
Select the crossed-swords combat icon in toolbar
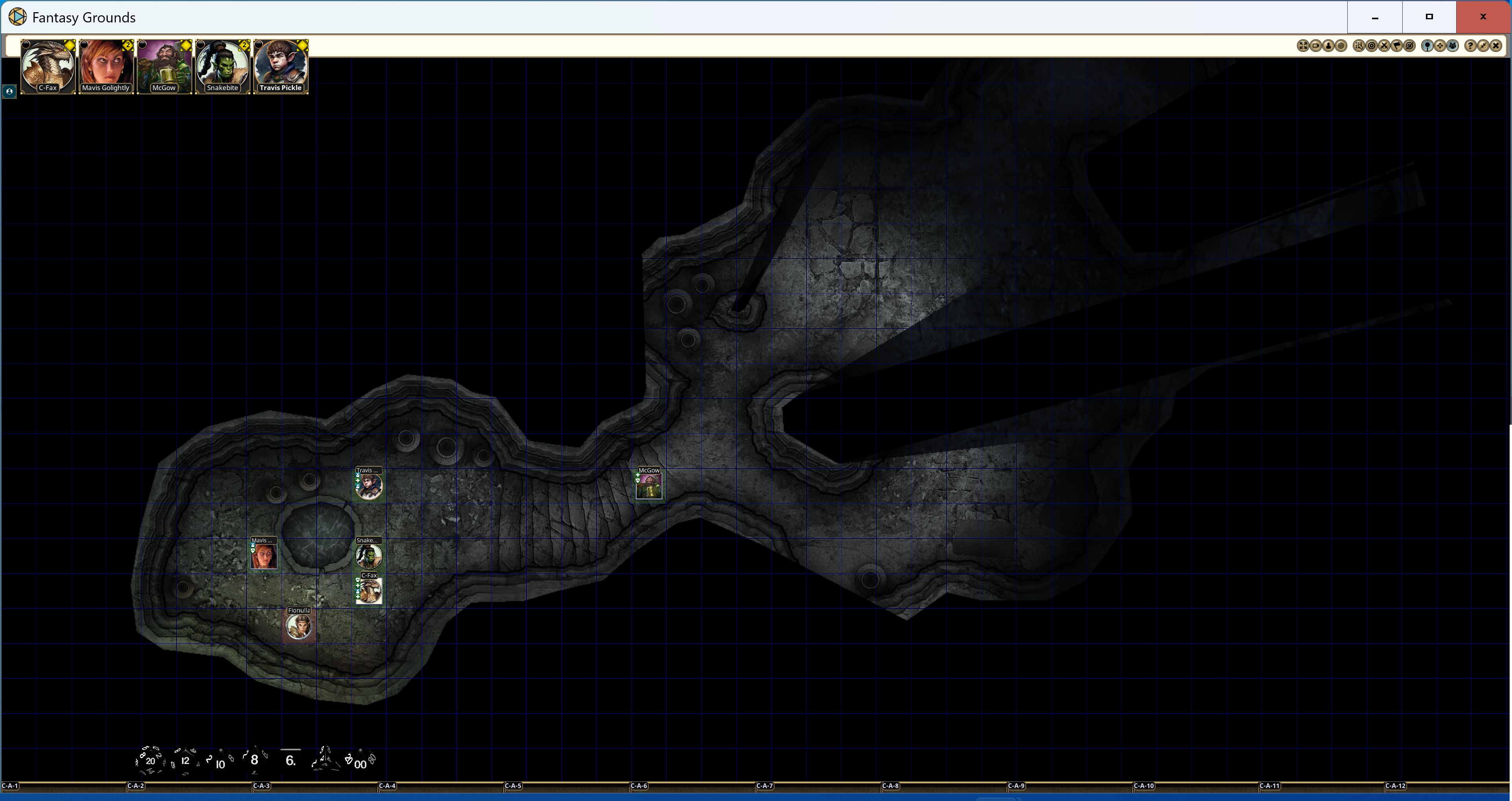click(1384, 45)
